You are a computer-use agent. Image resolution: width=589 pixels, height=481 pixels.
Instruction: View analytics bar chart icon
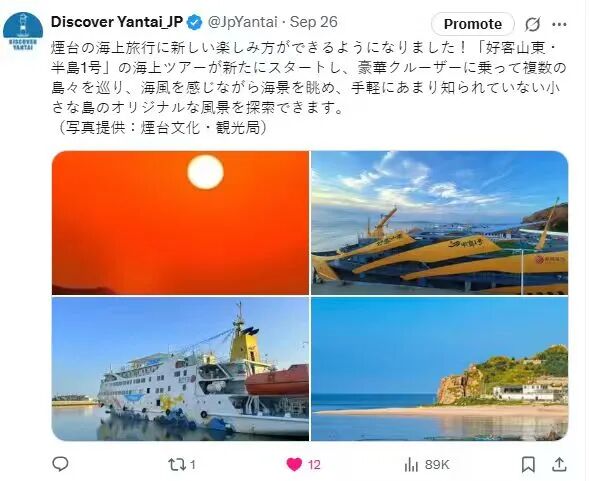(411, 465)
